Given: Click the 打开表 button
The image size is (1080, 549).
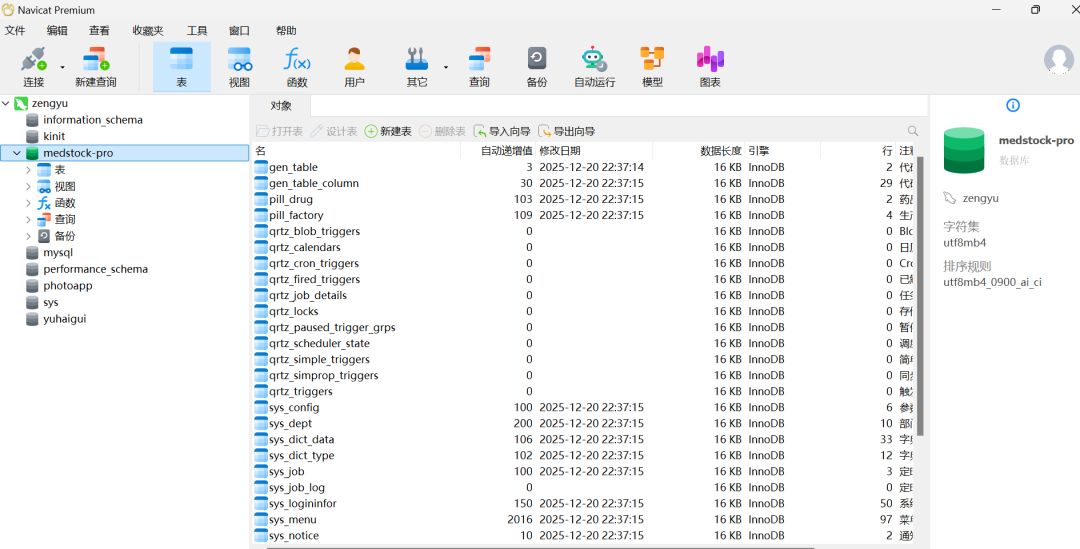Looking at the screenshot, I should click(280, 131).
